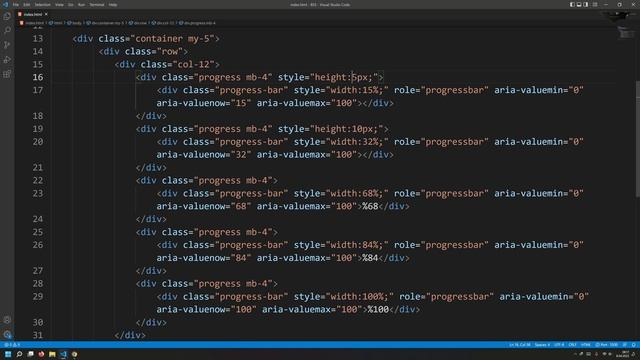640x360 pixels.
Task: Open the notifications bell in status bar
Action: click(x=633, y=345)
